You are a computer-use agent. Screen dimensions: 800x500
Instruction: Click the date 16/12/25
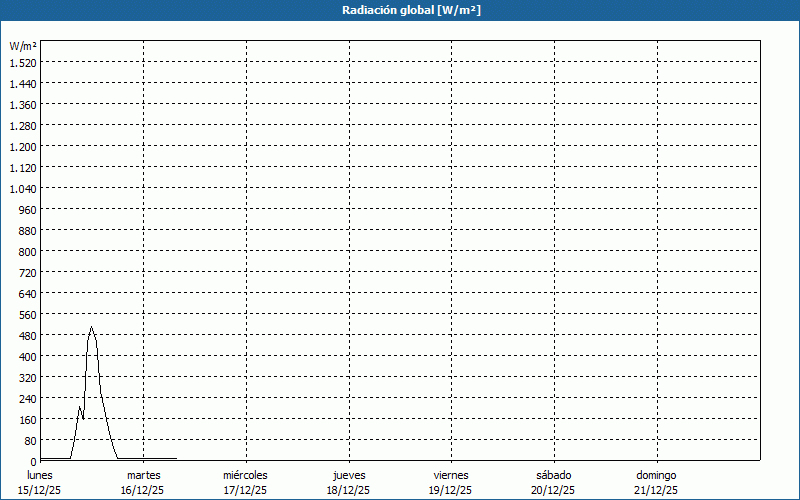point(142,491)
